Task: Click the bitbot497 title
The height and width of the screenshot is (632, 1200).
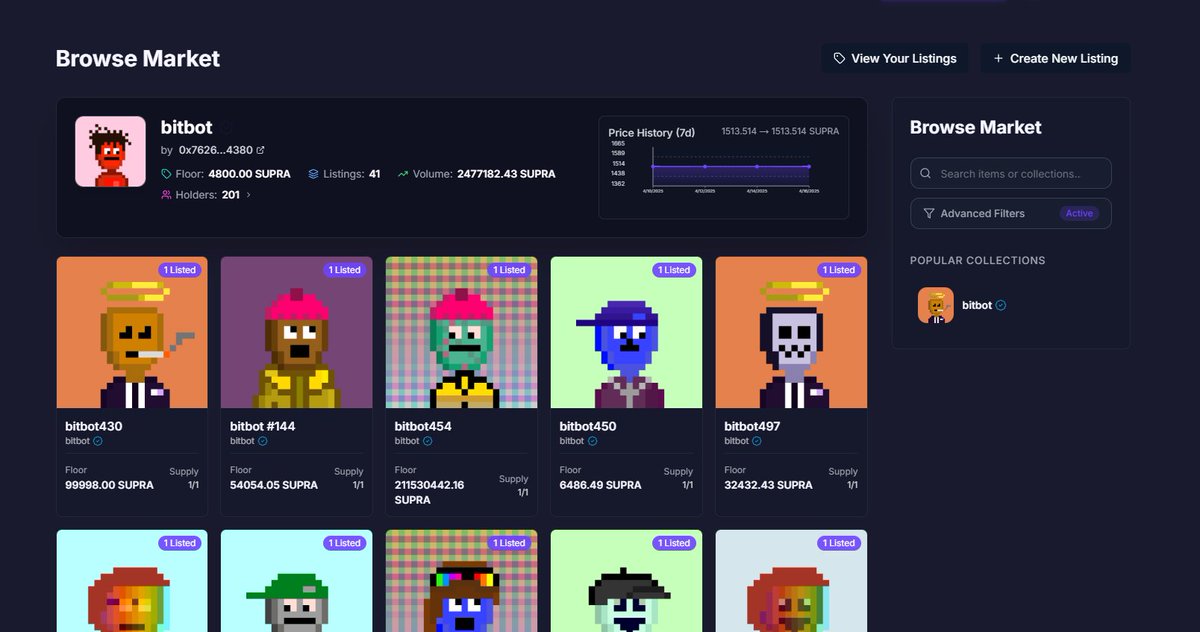Action: coord(752,426)
